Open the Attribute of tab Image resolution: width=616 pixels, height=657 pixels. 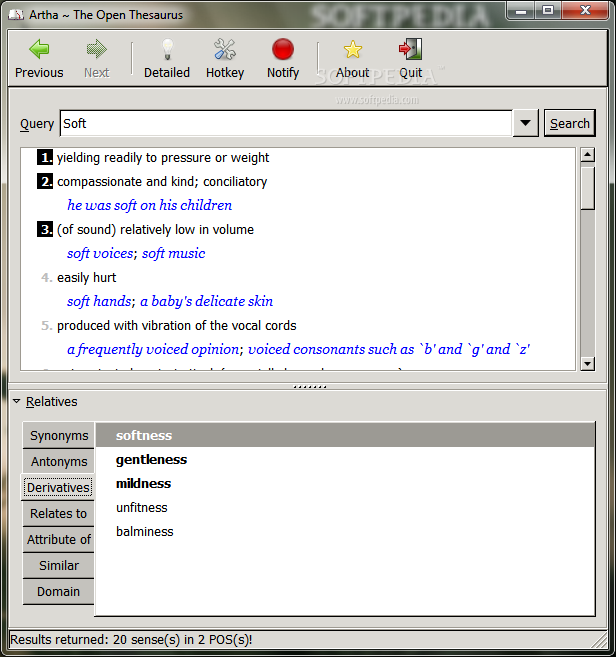coord(59,539)
